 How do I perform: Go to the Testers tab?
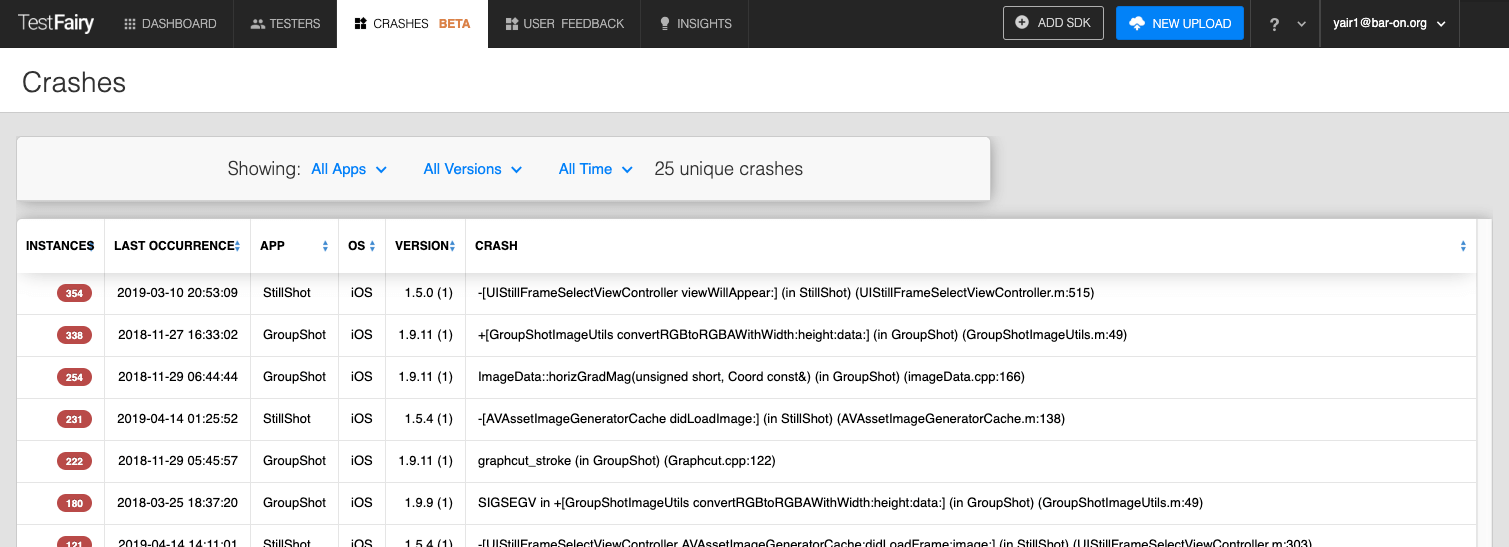coord(285,24)
